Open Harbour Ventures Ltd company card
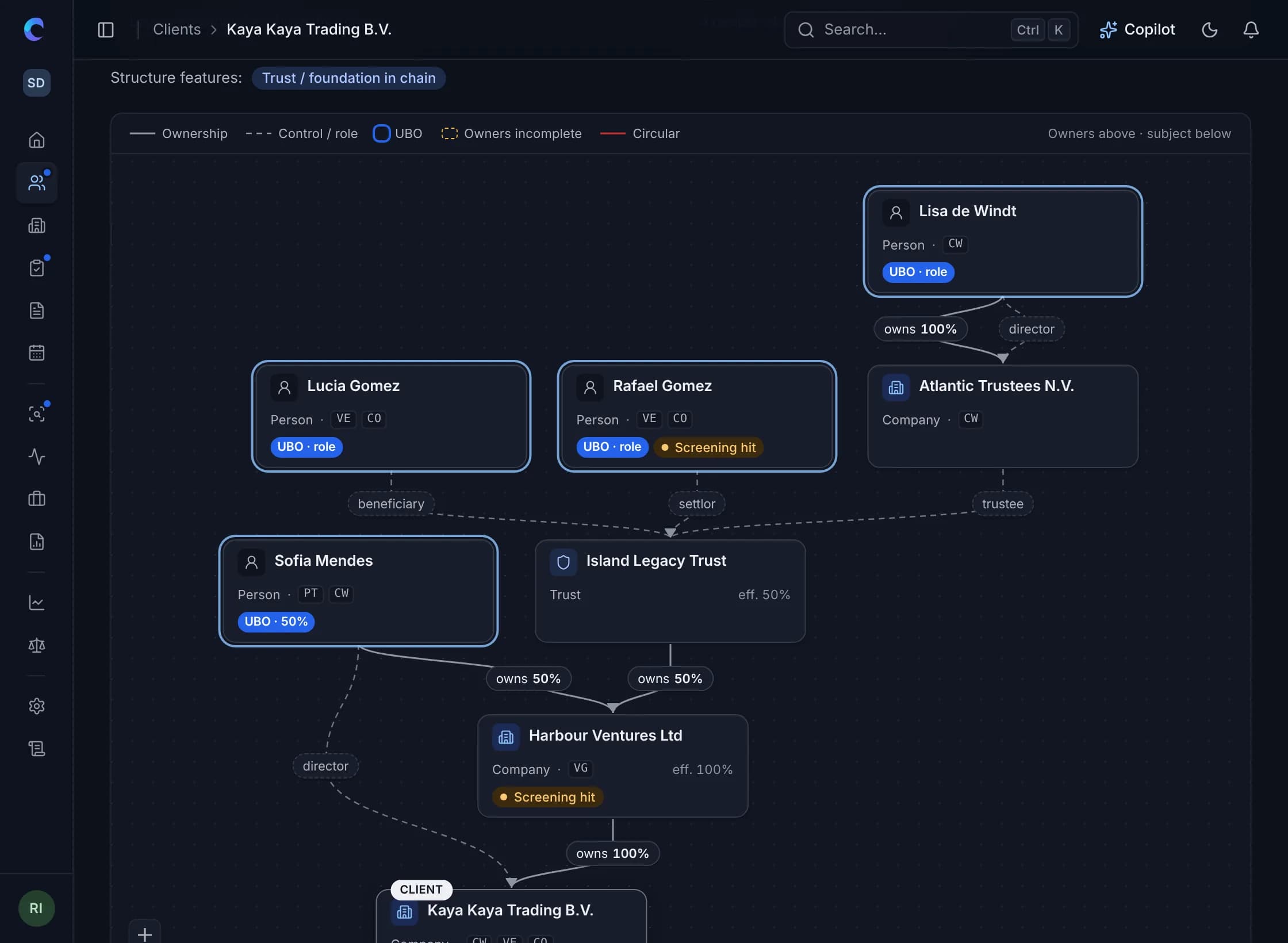Screen dimensions: 1288x943 coord(612,766)
